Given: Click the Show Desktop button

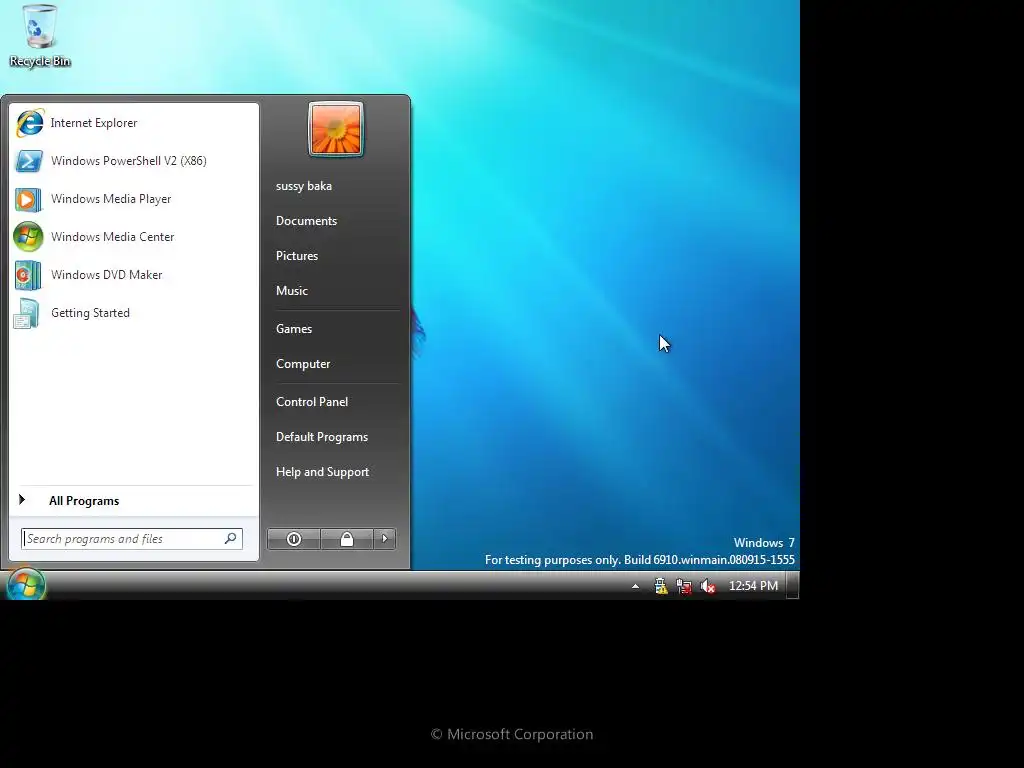Looking at the screenshot, I should 793,585.
